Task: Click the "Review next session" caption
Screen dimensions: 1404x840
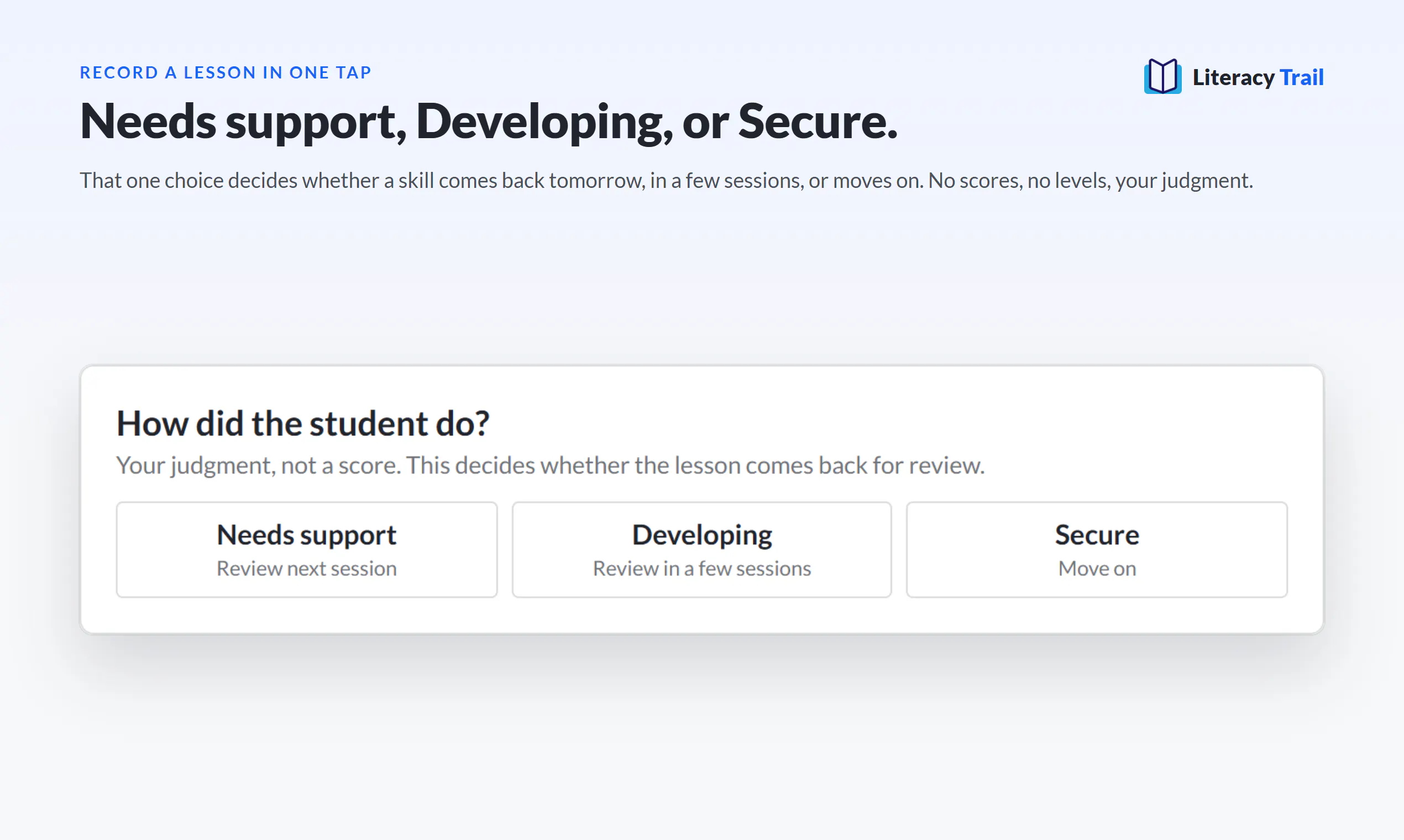Action: tap(307, 568)
